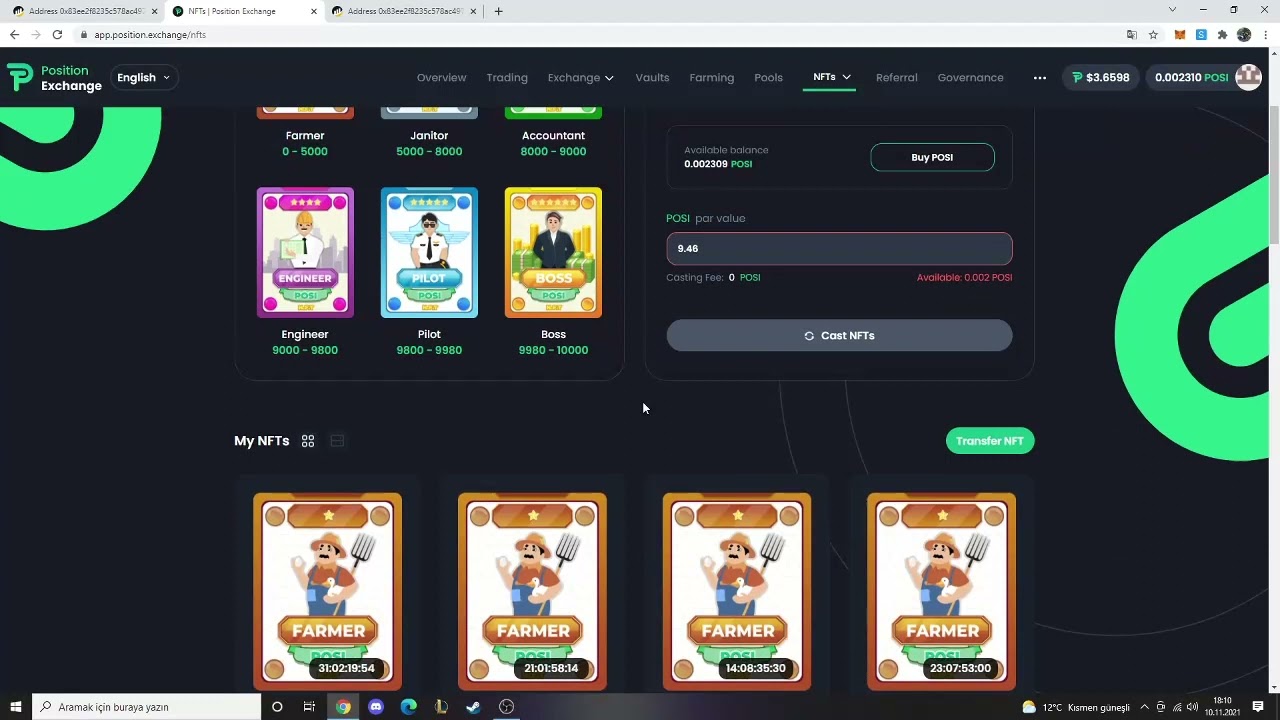The width and height of the screenshot is (1280, 720).
Task: Open Cortana circle icon in taskbar
Action: [x=277, y=707]
